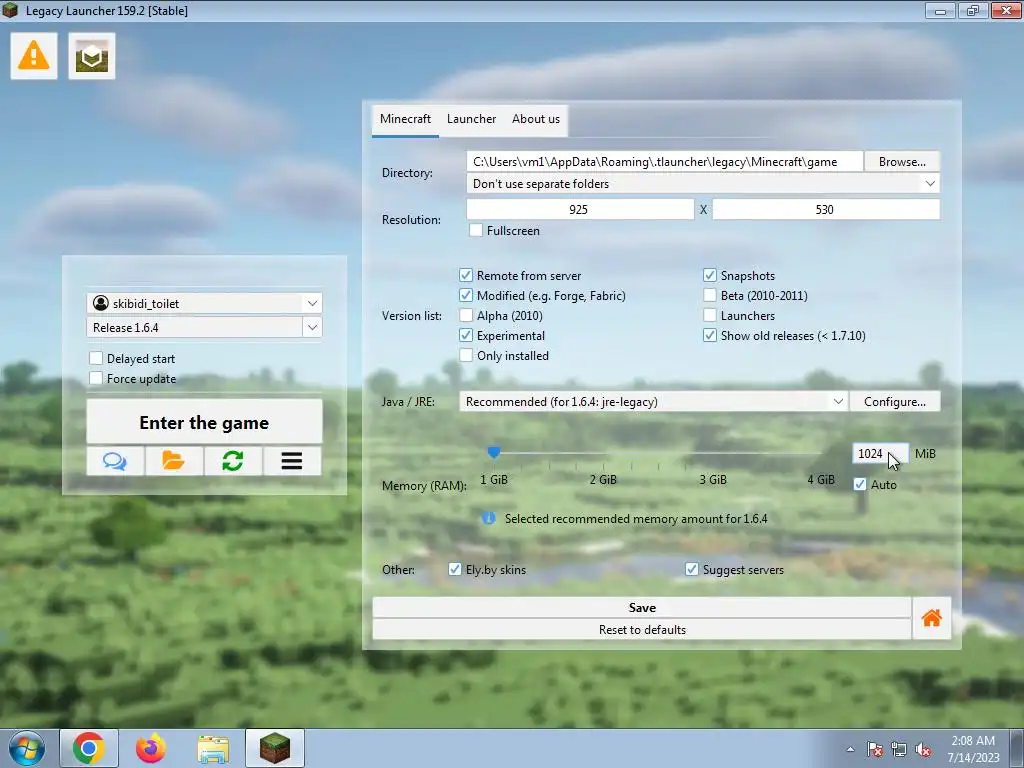This screenshot has height=768, width=1024.
Task: Uncheck Modified (e.g. Forge, Fabric)
Action: pyautogui.click(x=466, y=296)
